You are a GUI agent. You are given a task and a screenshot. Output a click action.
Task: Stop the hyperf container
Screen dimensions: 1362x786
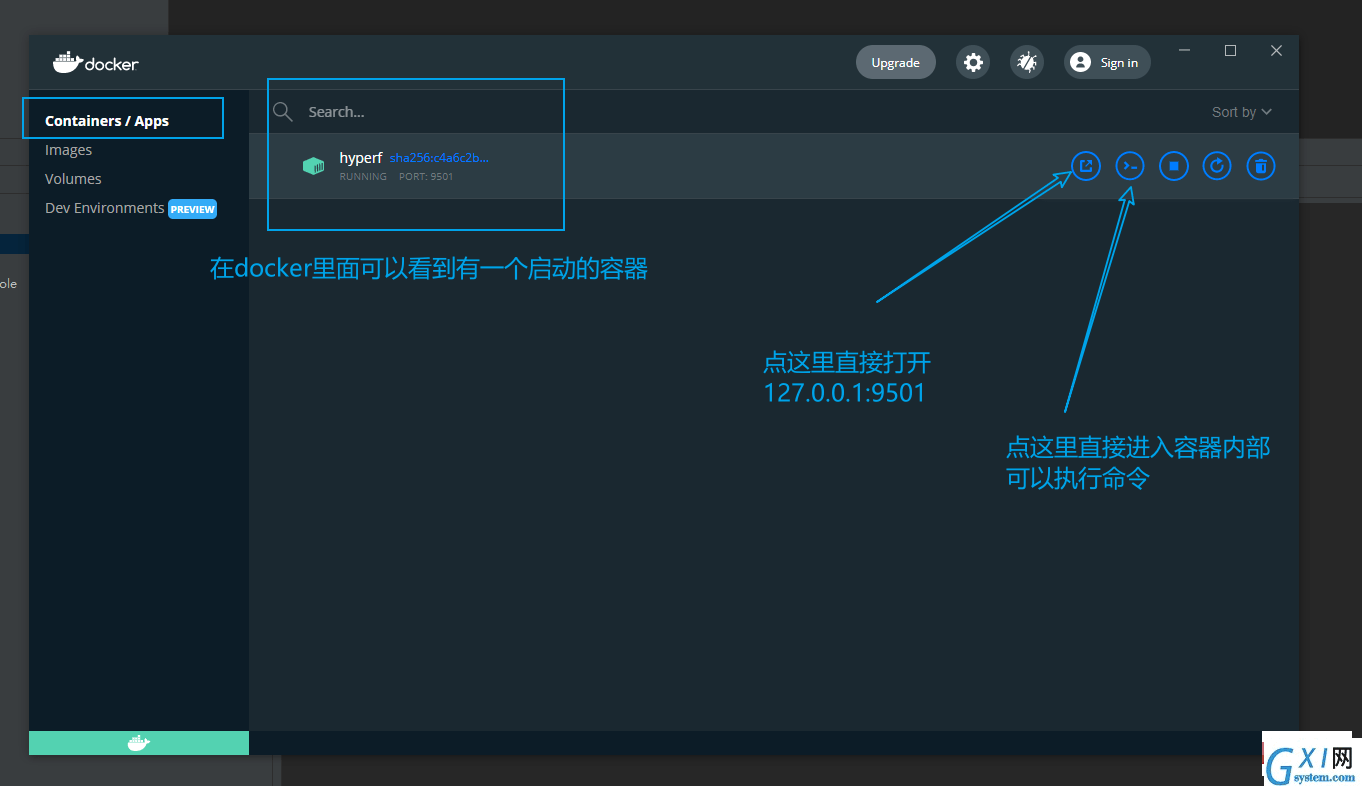pos(1174,166)
